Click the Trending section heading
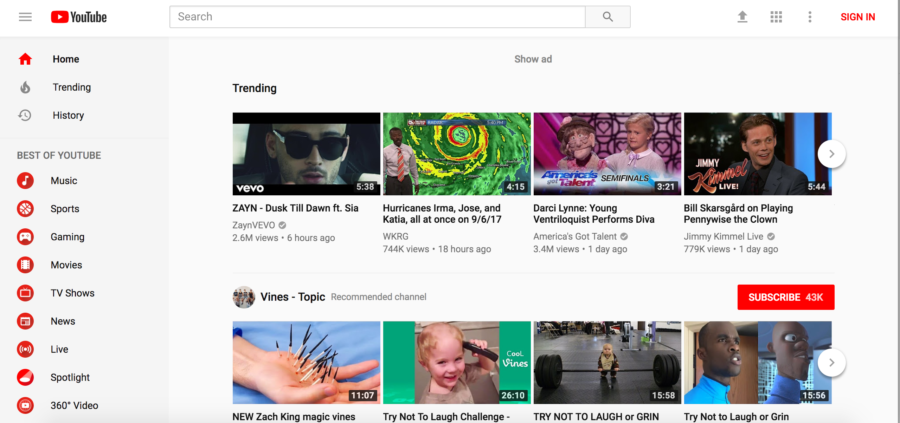This screenshot has width=900, height=423. 254,88
